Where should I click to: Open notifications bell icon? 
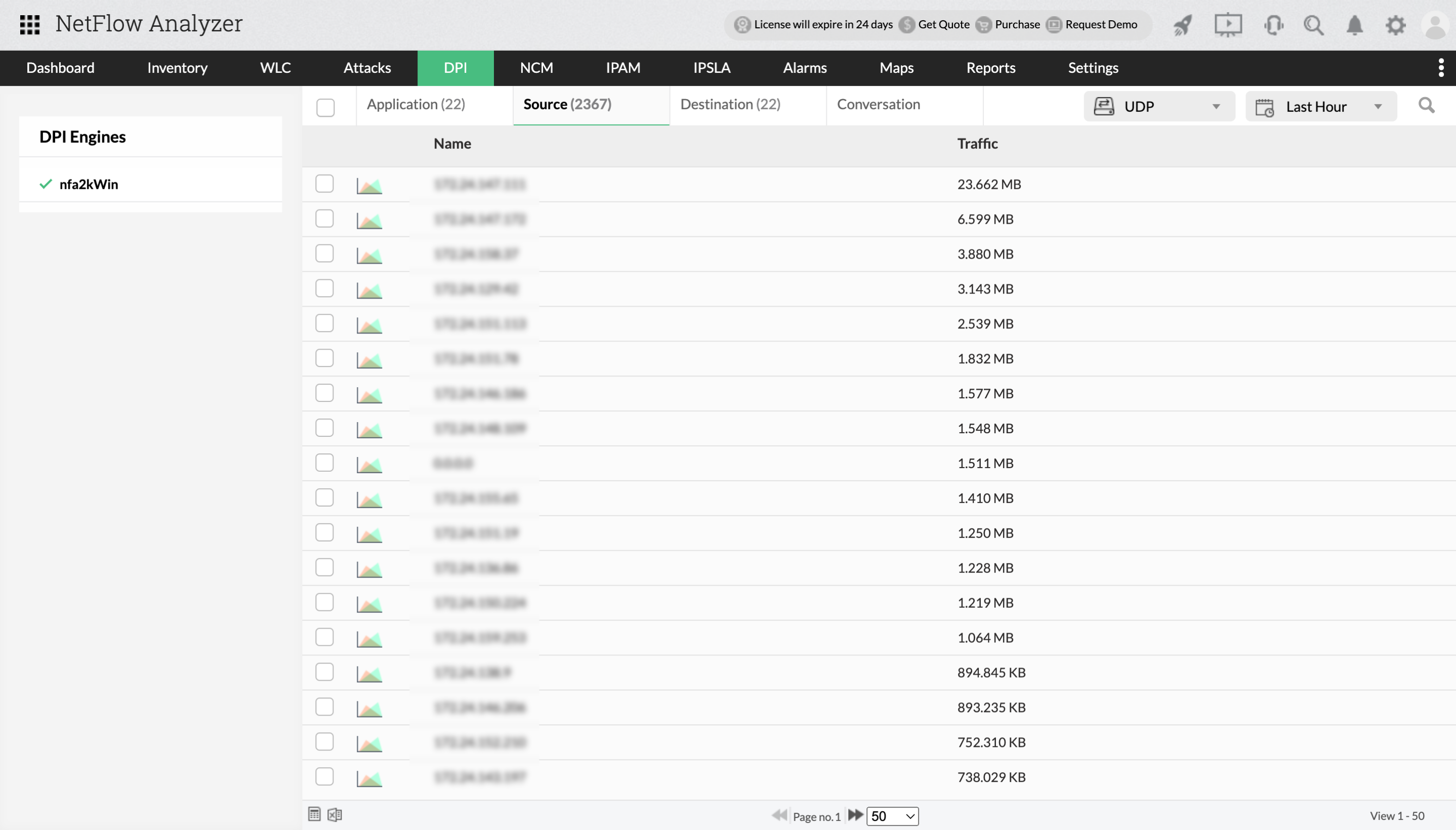tap(1355, 25)
